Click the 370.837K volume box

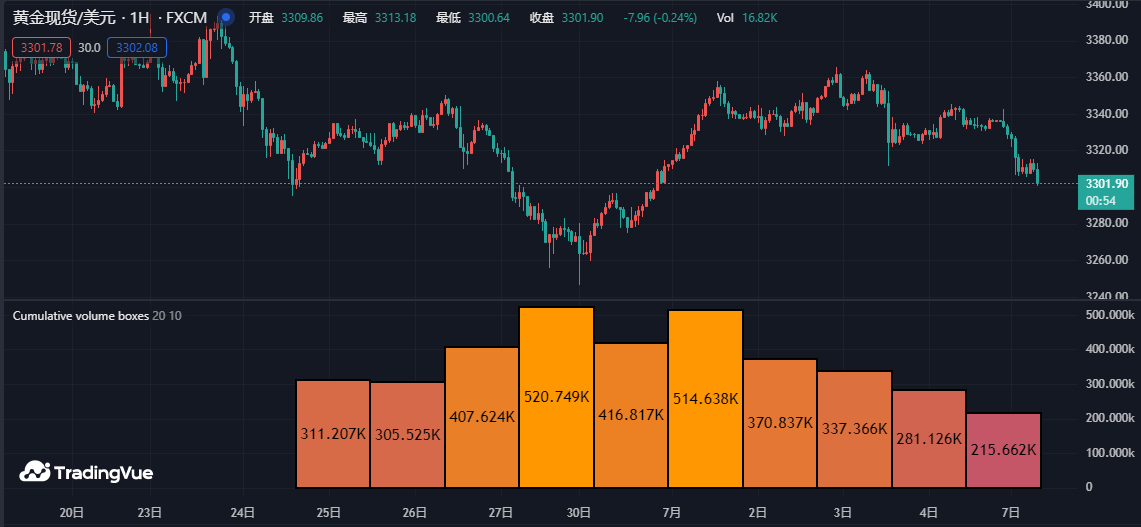tap(779, 423)
